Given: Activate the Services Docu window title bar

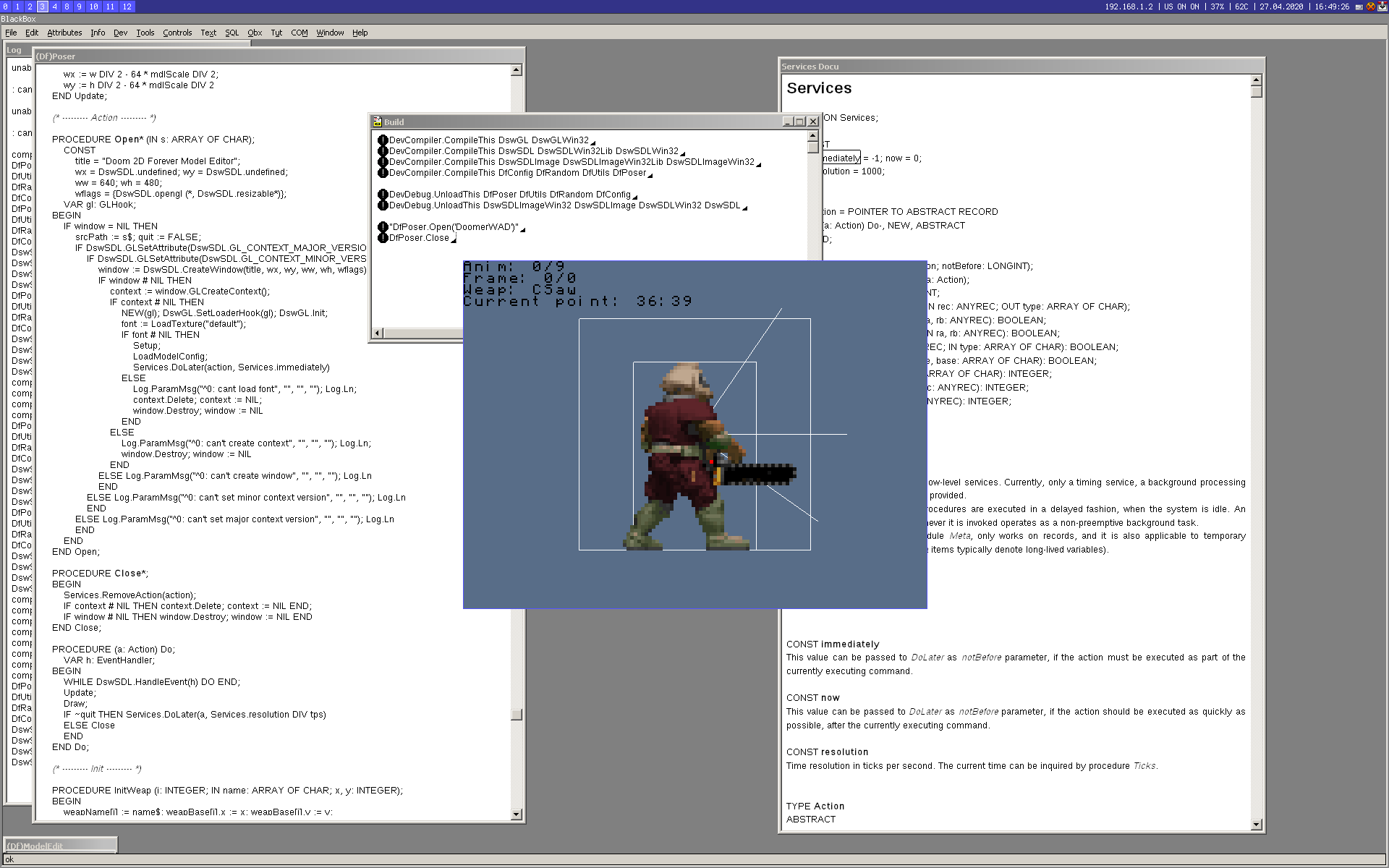Looking at the screenshot, I should pos(1021,67).
